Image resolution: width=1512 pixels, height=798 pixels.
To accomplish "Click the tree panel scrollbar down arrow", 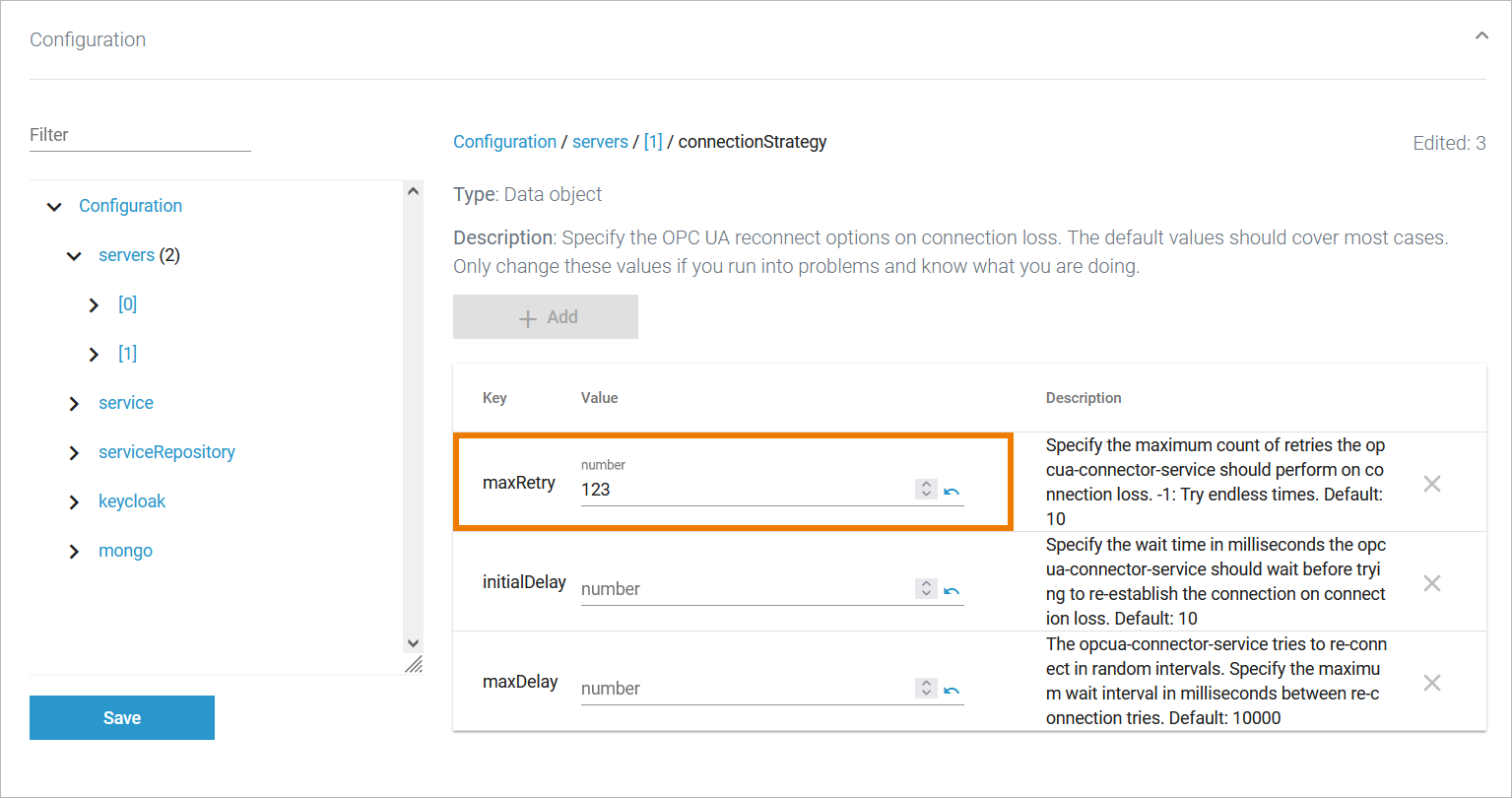I will click(x=413, y=643).
